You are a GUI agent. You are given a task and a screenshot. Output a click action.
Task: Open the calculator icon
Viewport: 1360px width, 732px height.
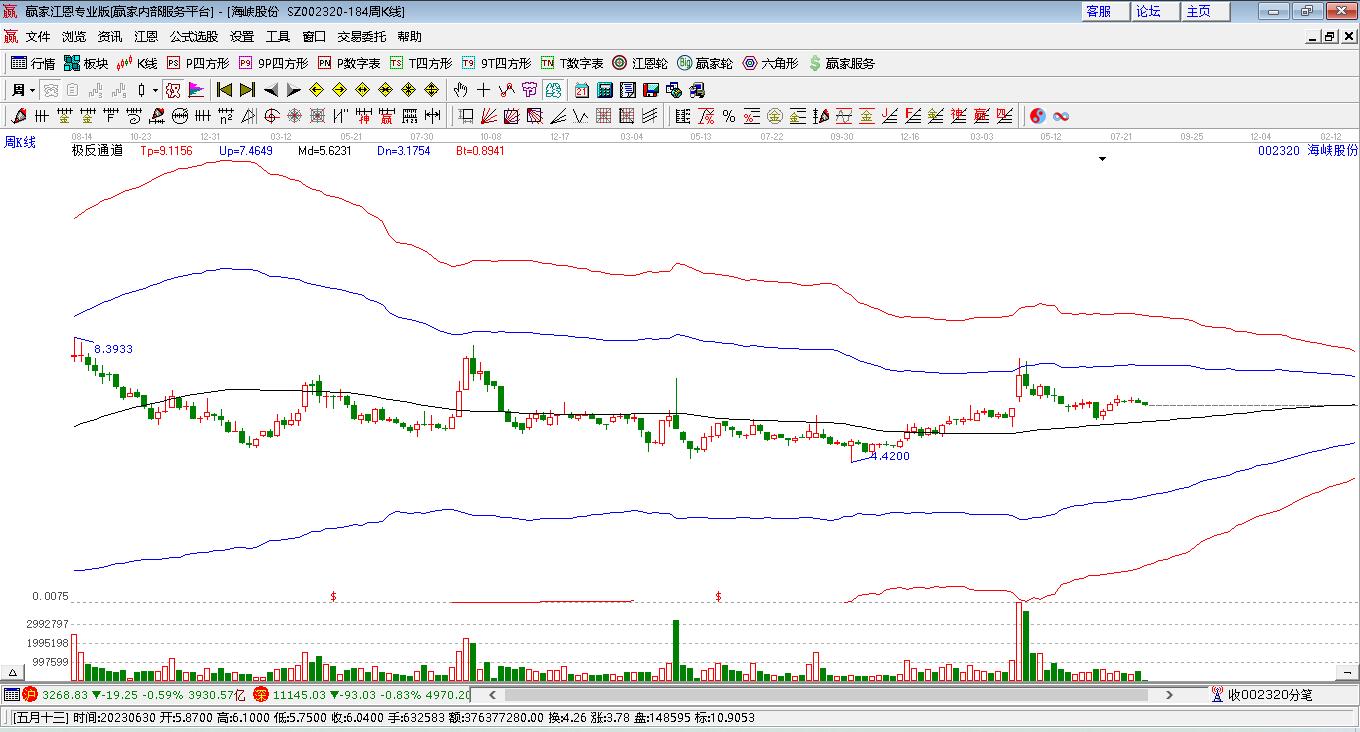pos(604,90)
